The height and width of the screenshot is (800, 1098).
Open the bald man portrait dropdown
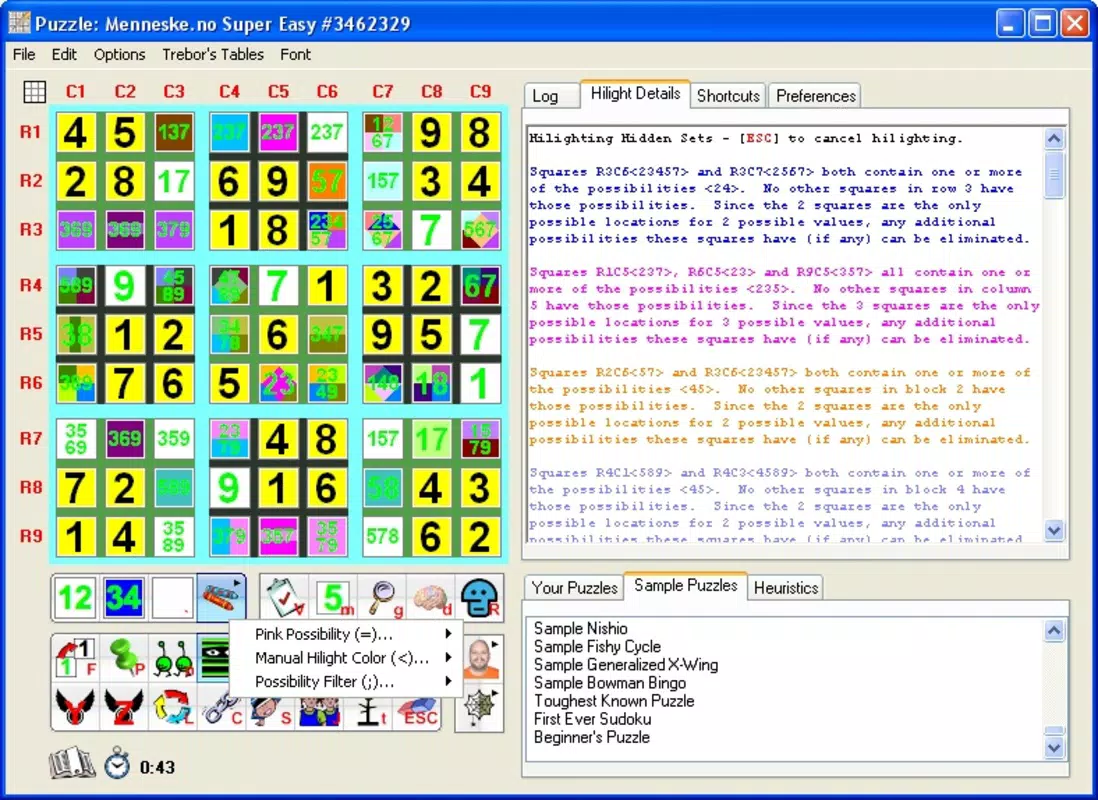[x=480, y=657]
